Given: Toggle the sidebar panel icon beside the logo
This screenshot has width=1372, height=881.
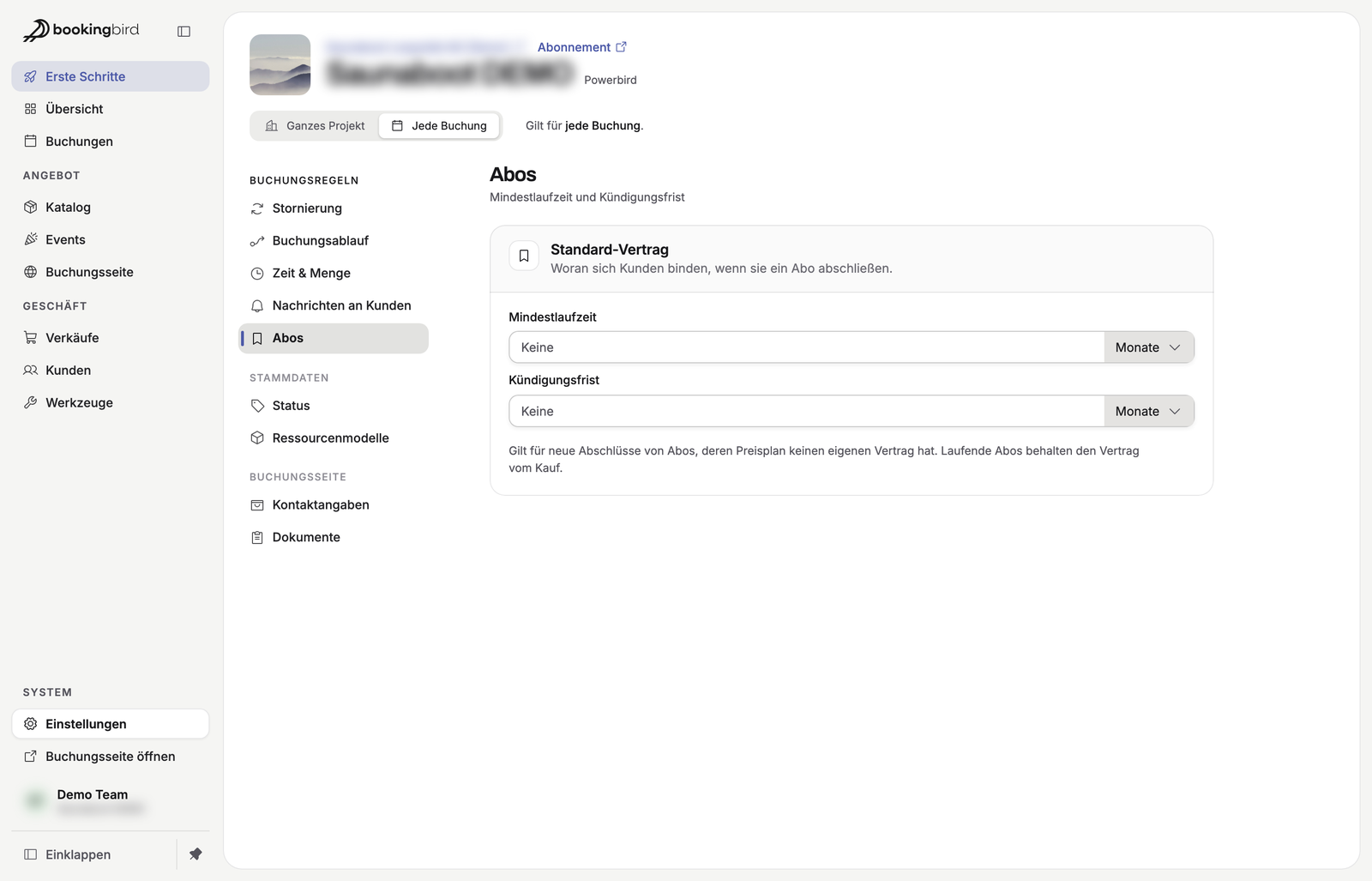Looking at the screenshot, I should (184, 32).
